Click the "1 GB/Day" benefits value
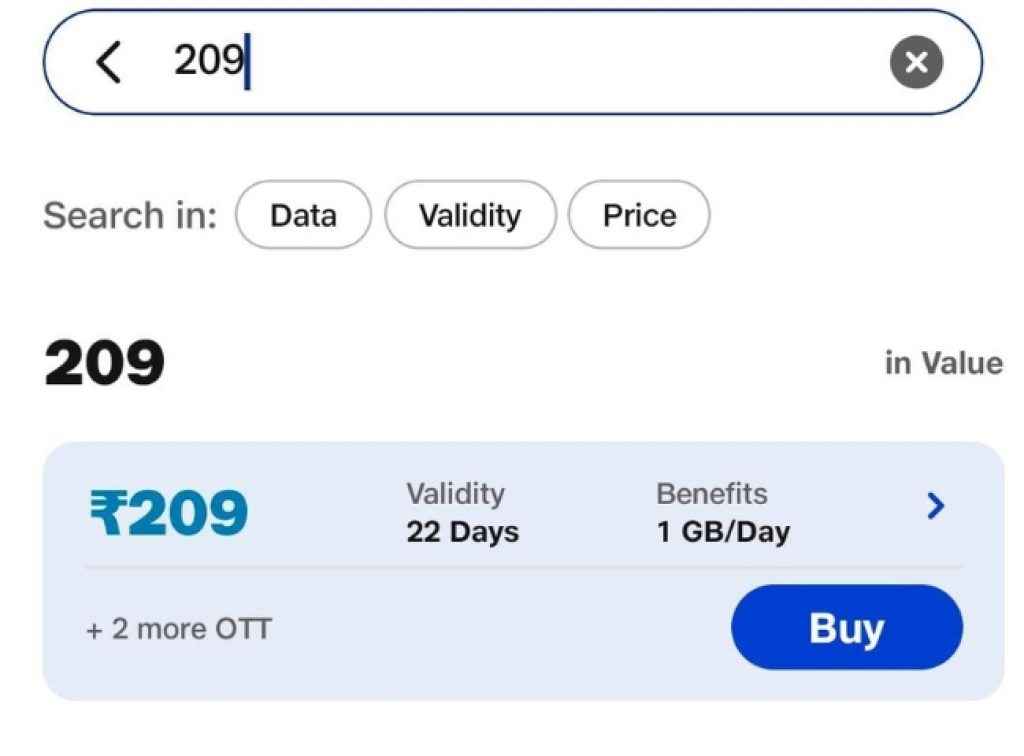The image size is (1024, 756). click(723, 532)
